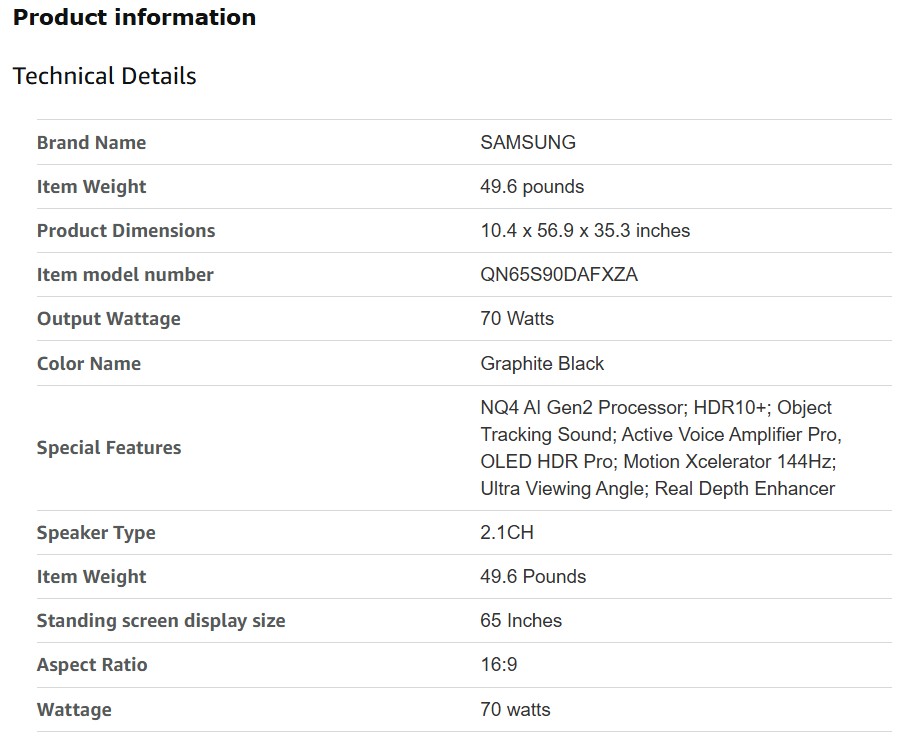
Task: Click the NQ4 AI Gen2 Processor text
Action: [582, 408]
